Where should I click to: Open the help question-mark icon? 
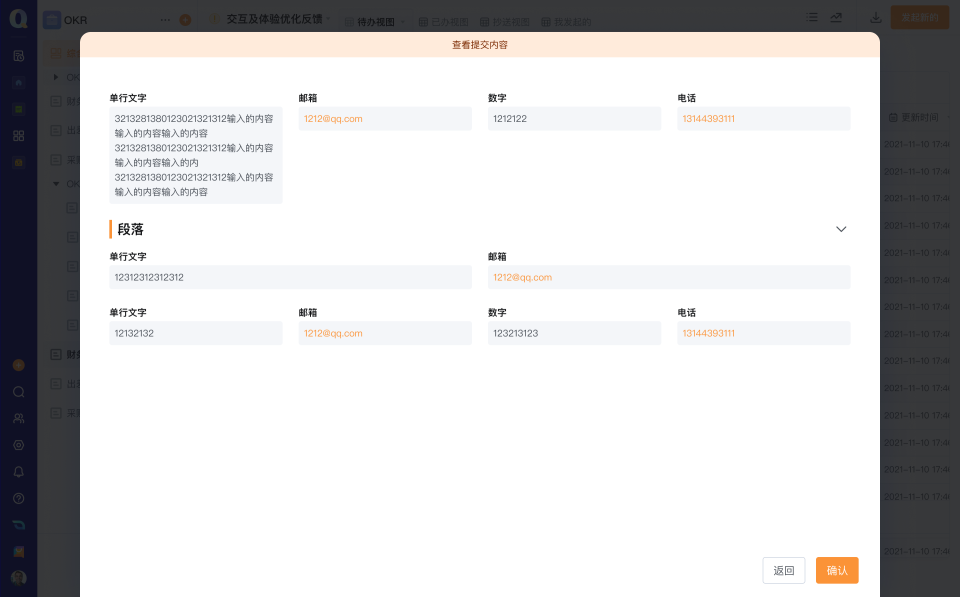point(18,498)
